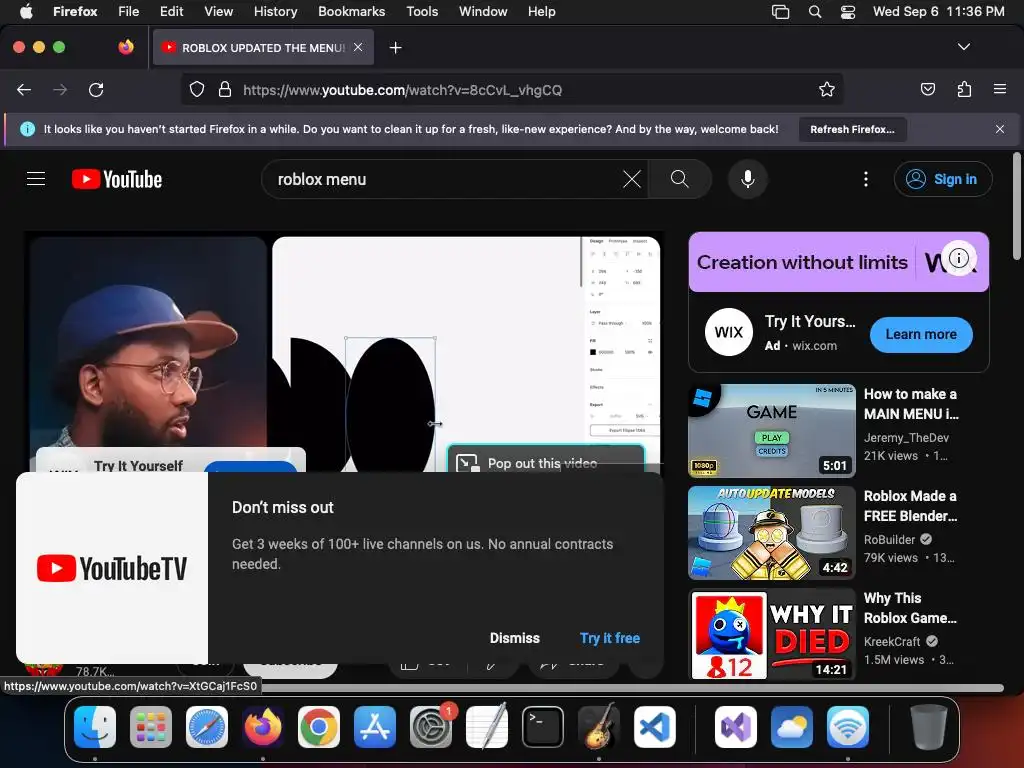This screenshot has height=768, width=1024.
Task: Go back with the browser arrow
Action: [x=24, y=89]
